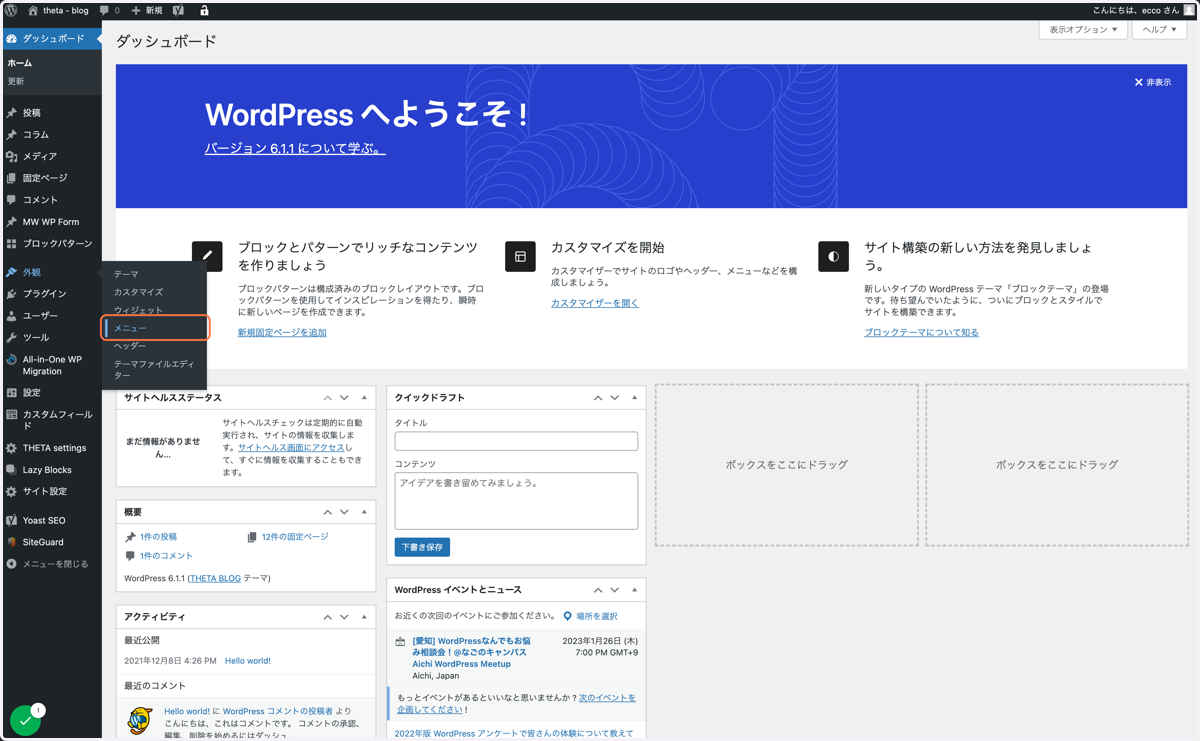
Task: Open MW WP Form in sidebar
Action: 51,222
